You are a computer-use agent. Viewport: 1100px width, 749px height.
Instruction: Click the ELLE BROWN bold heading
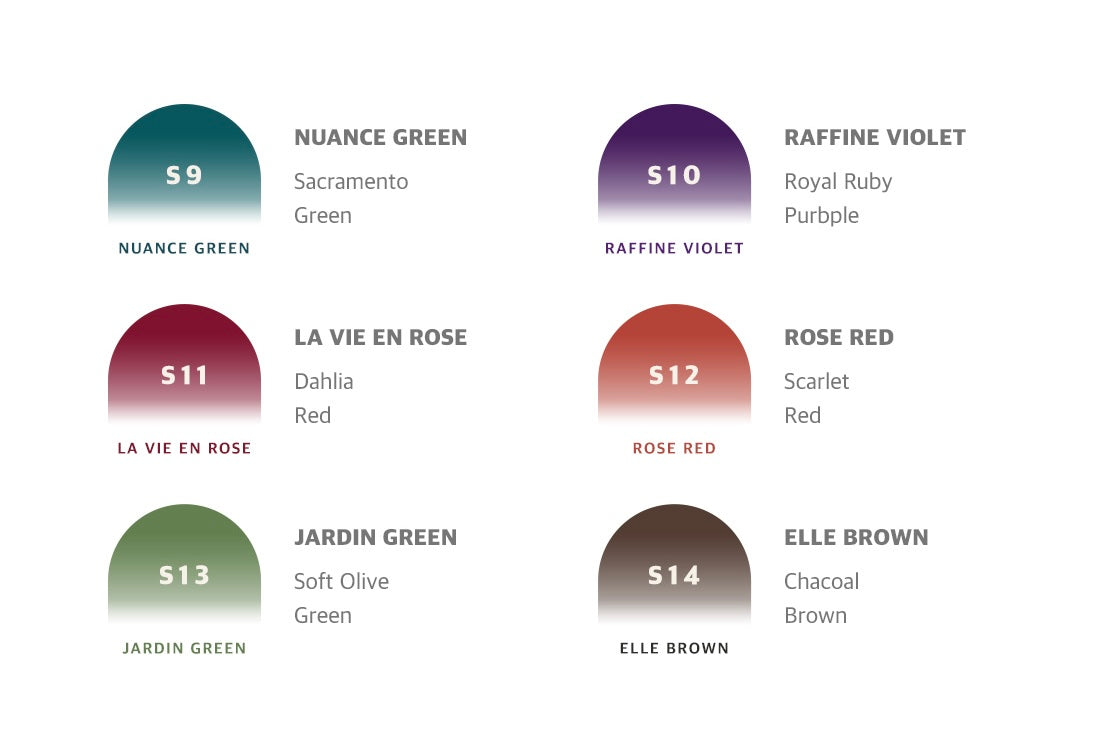coord(856,538)
